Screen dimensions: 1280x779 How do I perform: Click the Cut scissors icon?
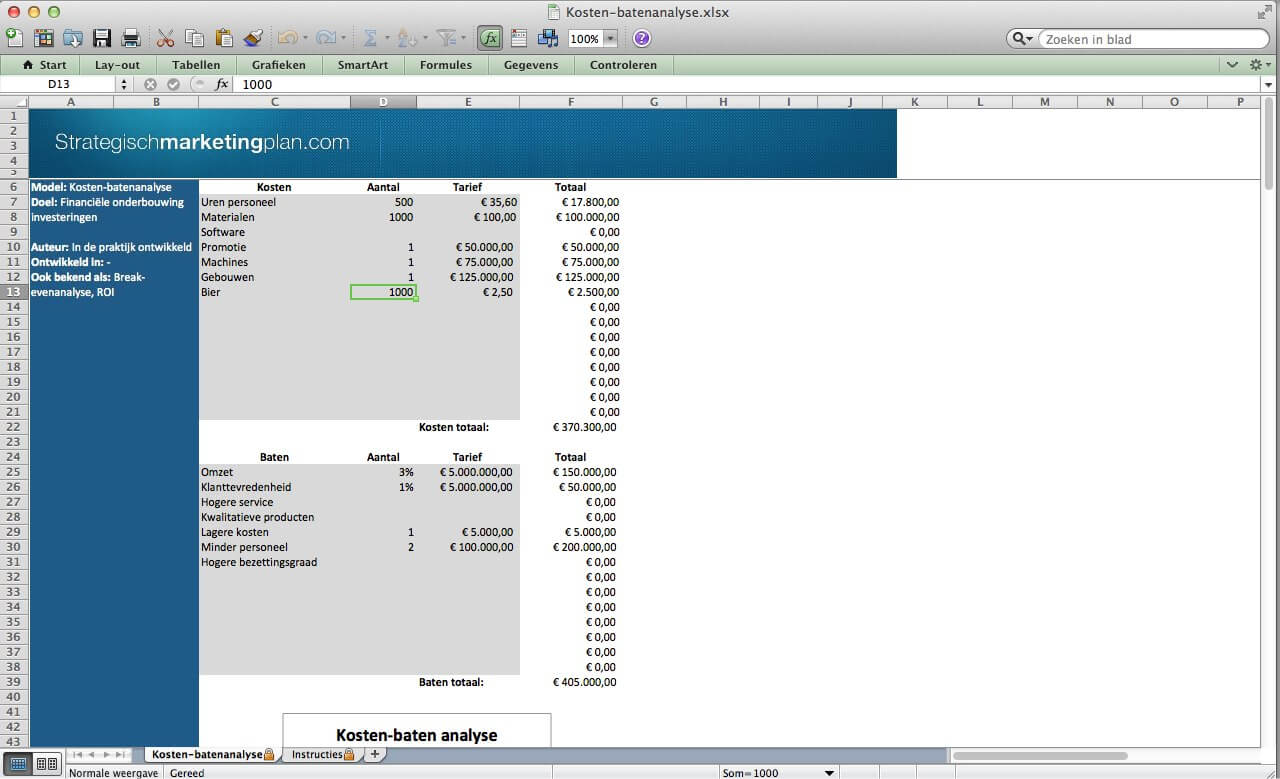pos(165,39)
